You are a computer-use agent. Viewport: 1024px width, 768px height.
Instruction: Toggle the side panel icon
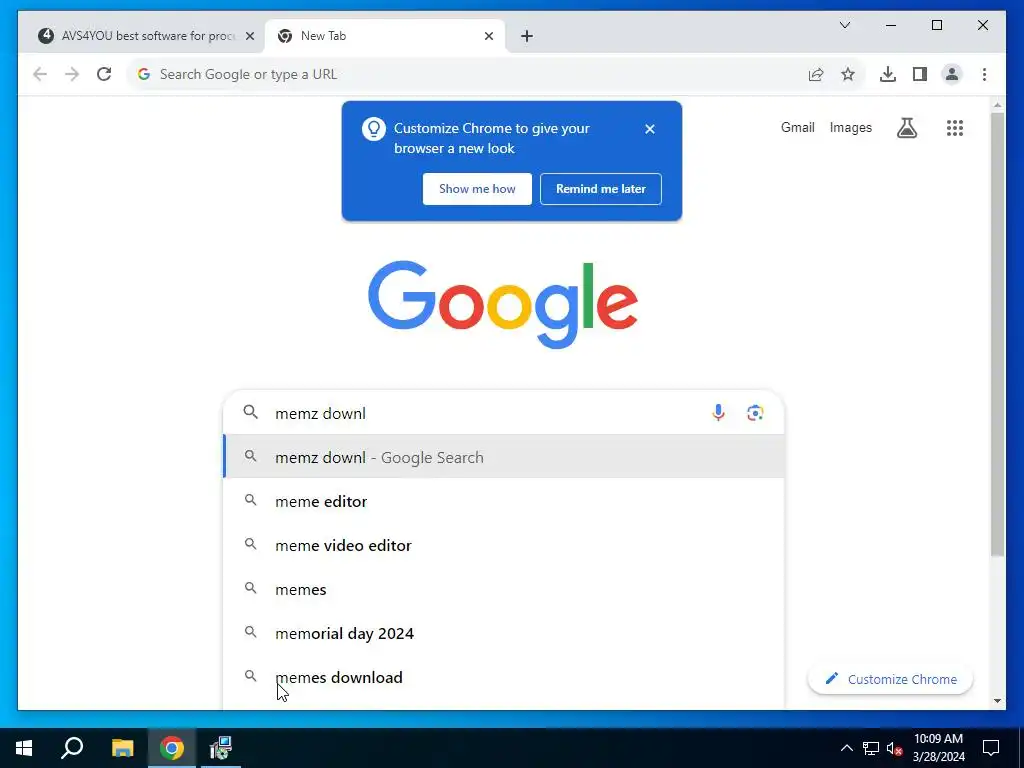920,74
